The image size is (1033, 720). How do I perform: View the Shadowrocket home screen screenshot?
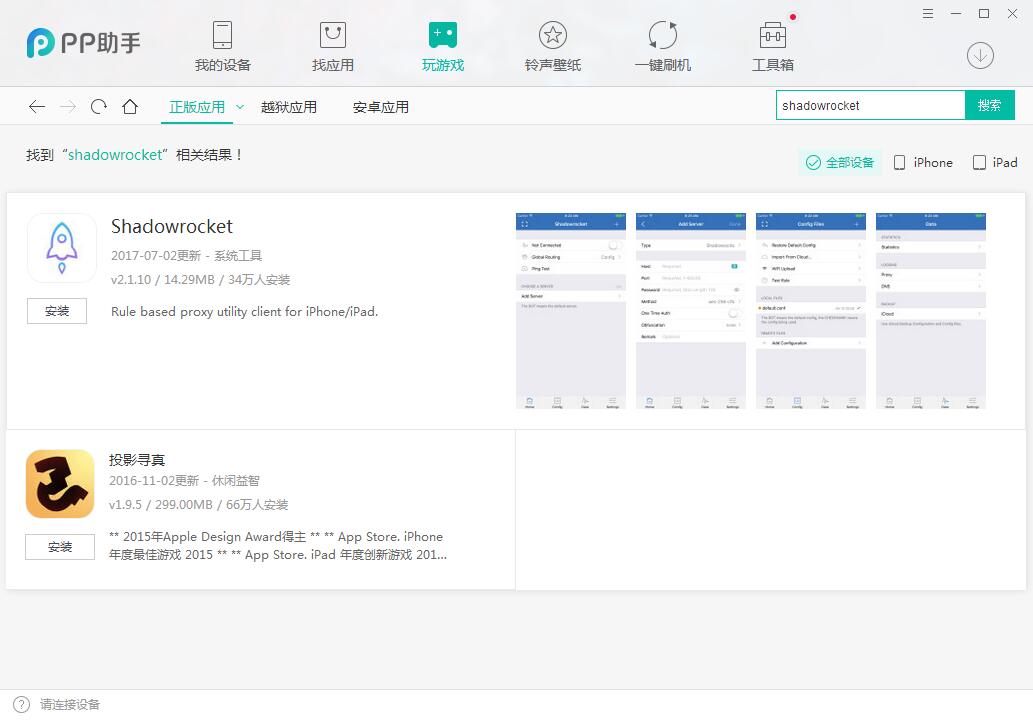pyautogui.click(x=571, y=311)
